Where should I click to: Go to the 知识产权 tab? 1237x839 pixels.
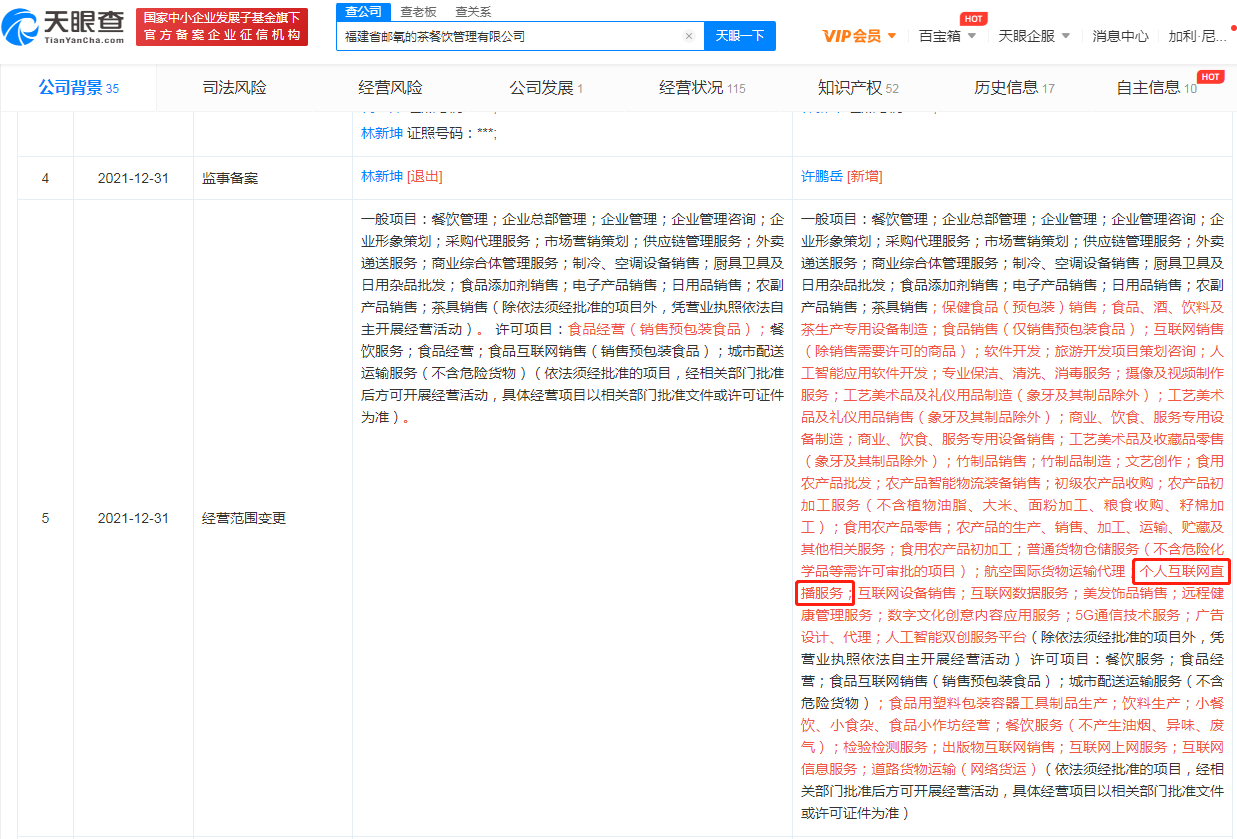point(858,88)
